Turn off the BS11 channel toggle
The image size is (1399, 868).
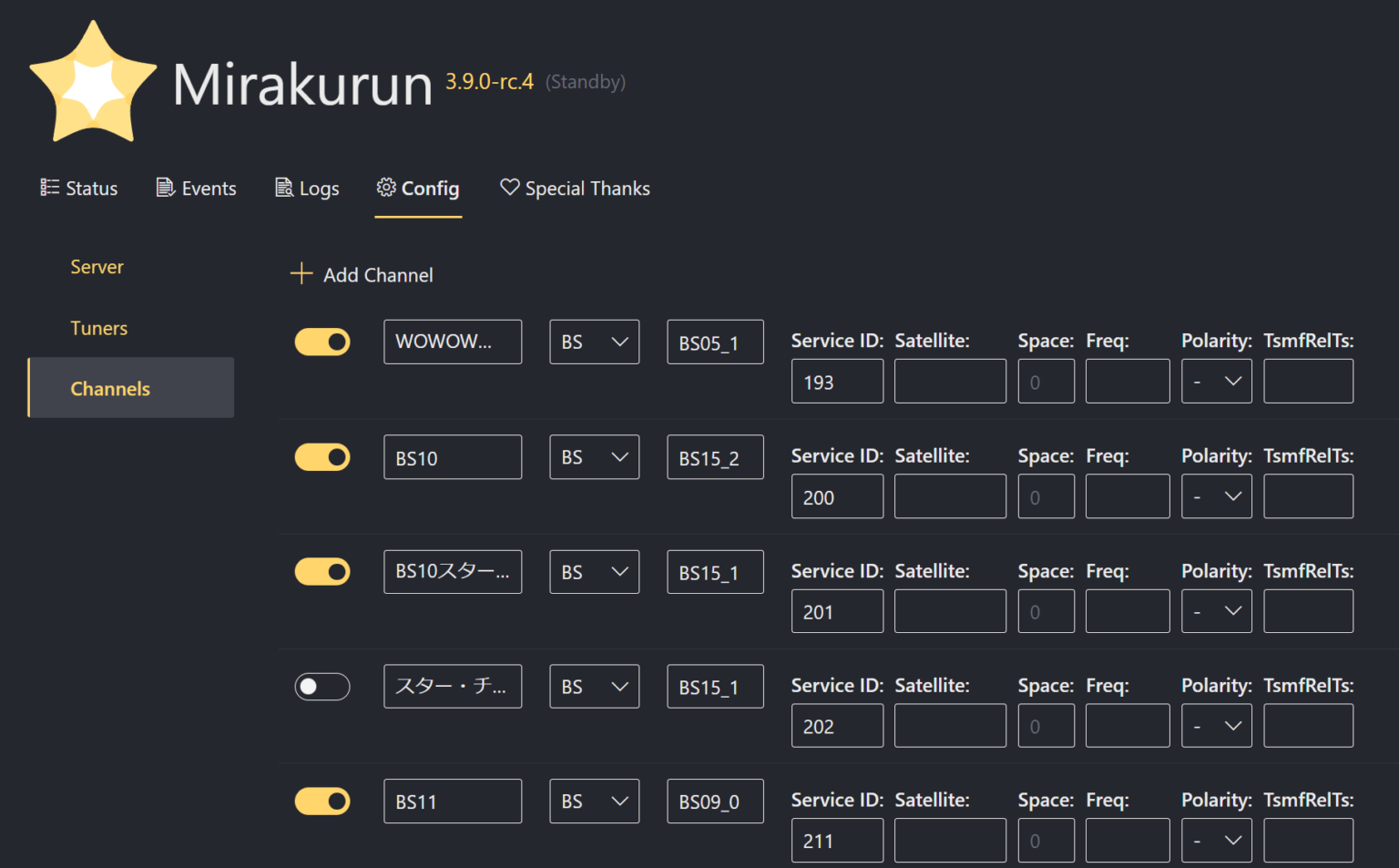coord(322,802)
